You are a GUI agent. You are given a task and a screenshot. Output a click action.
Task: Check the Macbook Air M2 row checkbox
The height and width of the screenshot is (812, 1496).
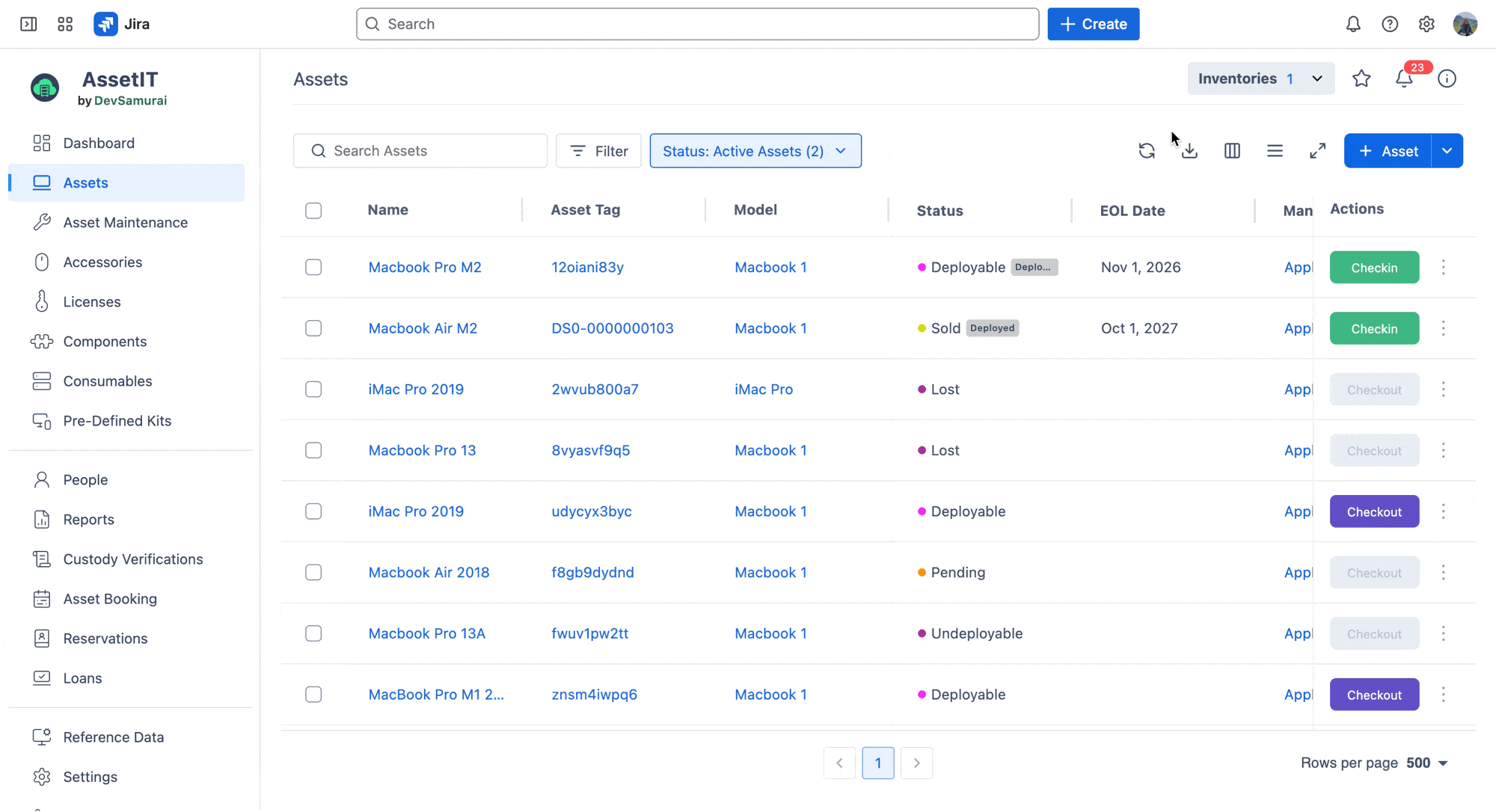click(313, 328)
